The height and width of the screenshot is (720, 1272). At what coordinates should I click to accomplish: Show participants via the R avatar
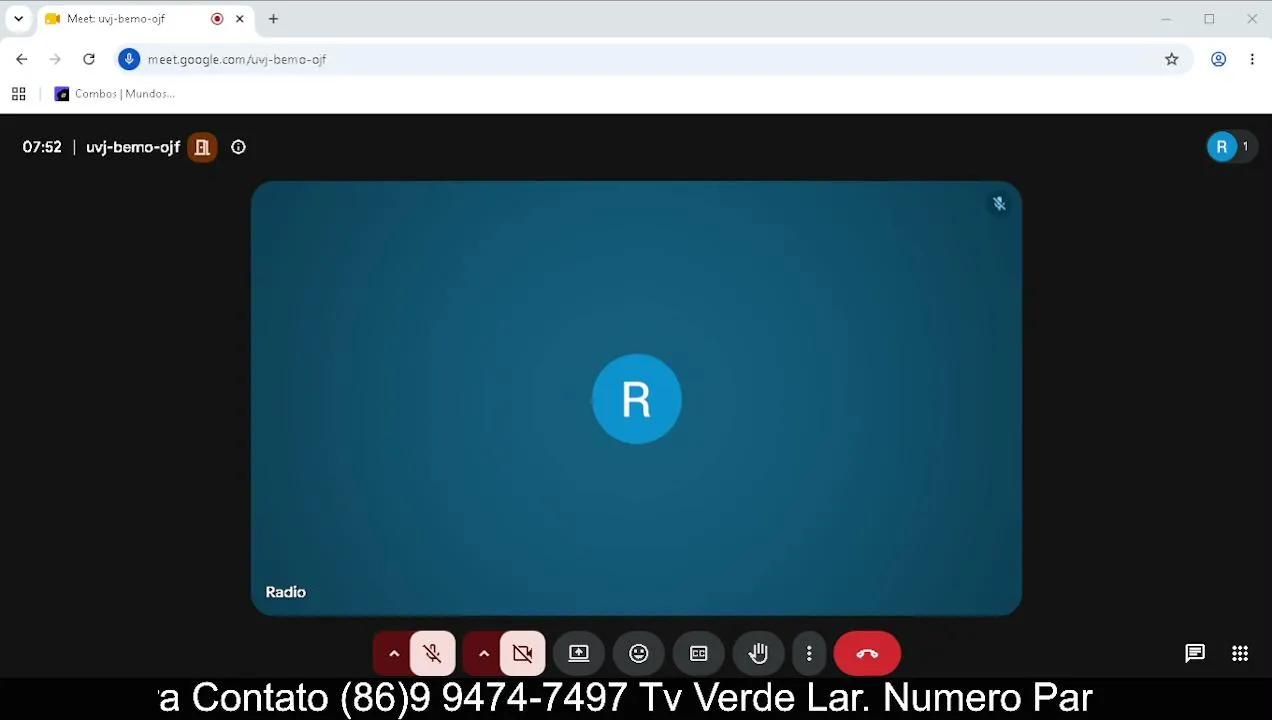pyautogui.click(x=1231, y=147)
